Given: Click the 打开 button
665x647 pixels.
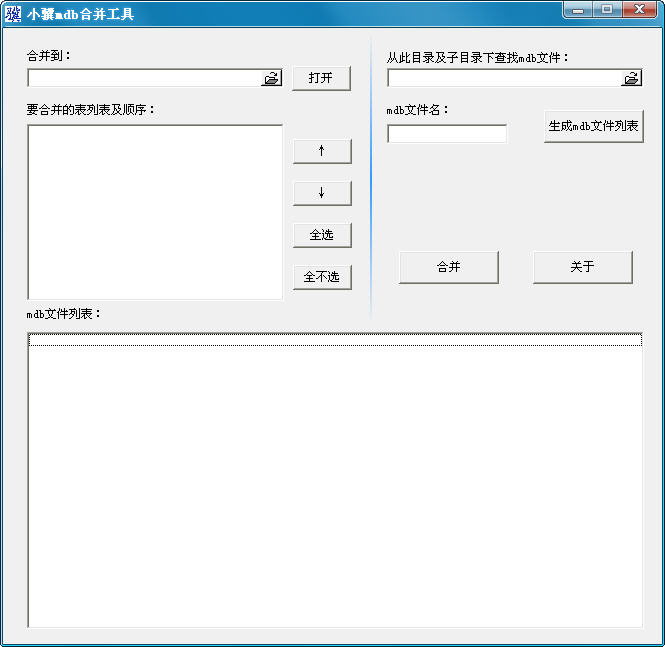Looking at the screenshot, I should click(x=321, y=78).
